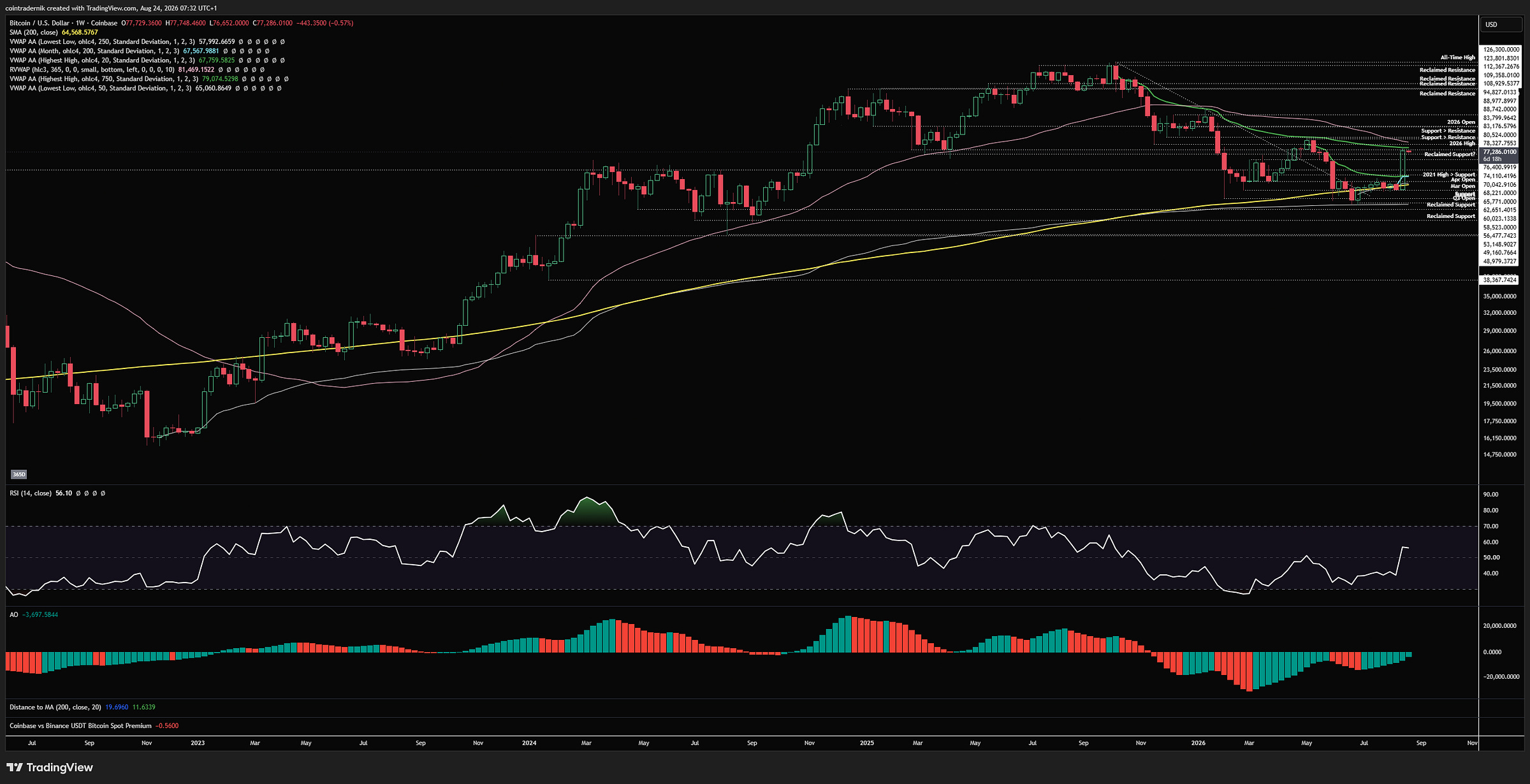Click Coinbase vs Binance Spot Premium legend
Screen dimensions: 1530x784
tap(80, 726)
